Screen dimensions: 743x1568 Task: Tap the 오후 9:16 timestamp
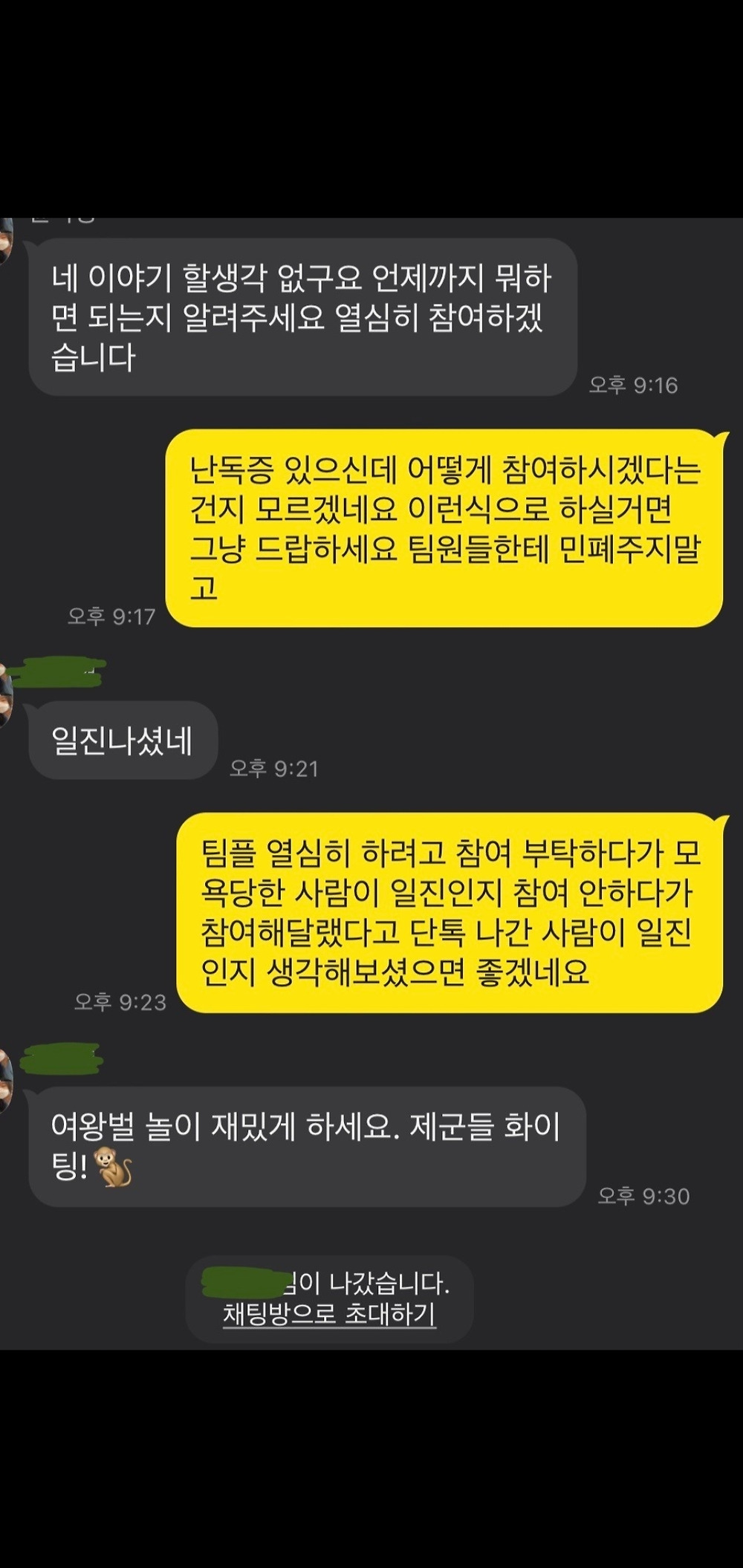click(634, 385)
